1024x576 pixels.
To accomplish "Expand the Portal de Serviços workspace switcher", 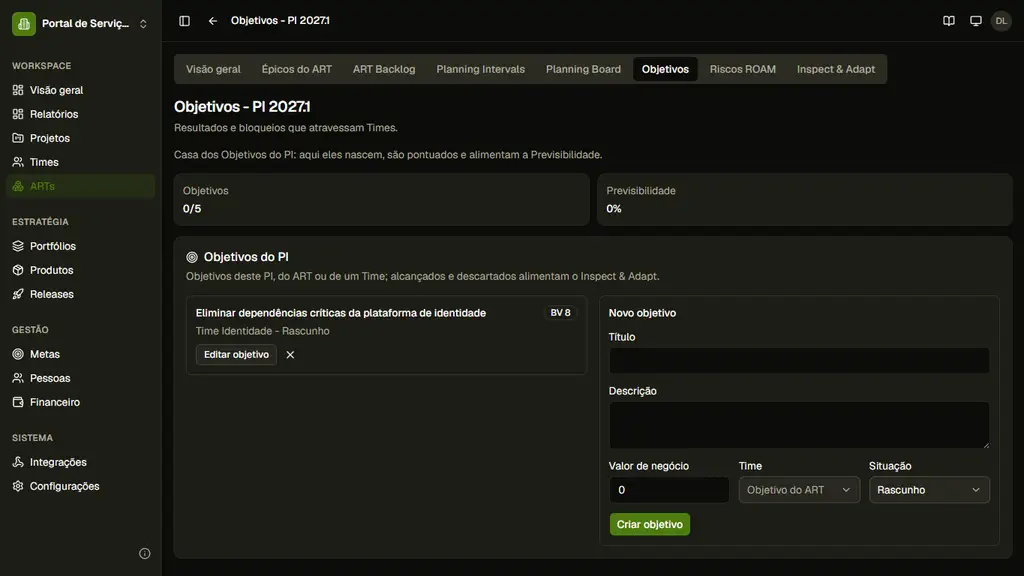I will (80, 24).
